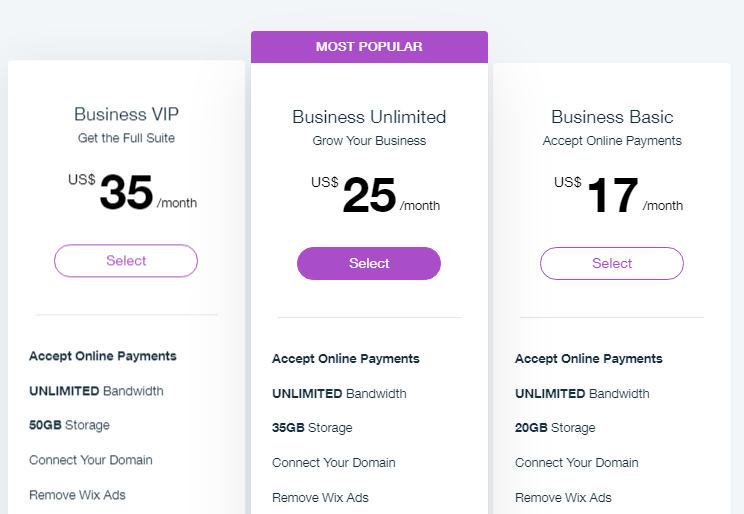Click bold Accept Online Payments under Business VIP

(103, 356)
